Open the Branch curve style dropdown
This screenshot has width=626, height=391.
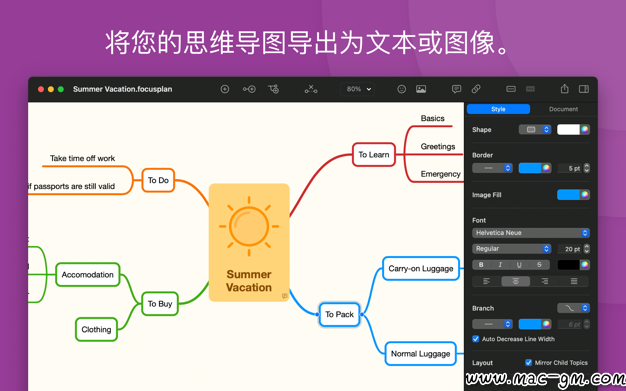click(x=573, y=308)
